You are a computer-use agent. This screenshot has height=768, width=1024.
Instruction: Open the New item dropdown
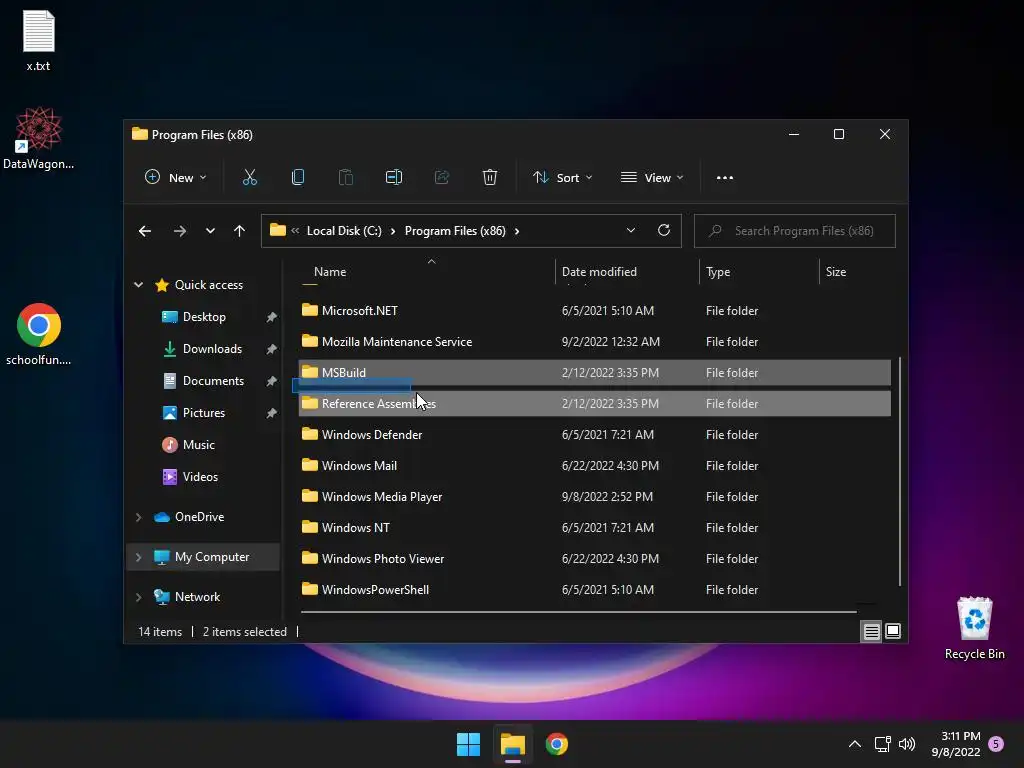click(176, 178)
